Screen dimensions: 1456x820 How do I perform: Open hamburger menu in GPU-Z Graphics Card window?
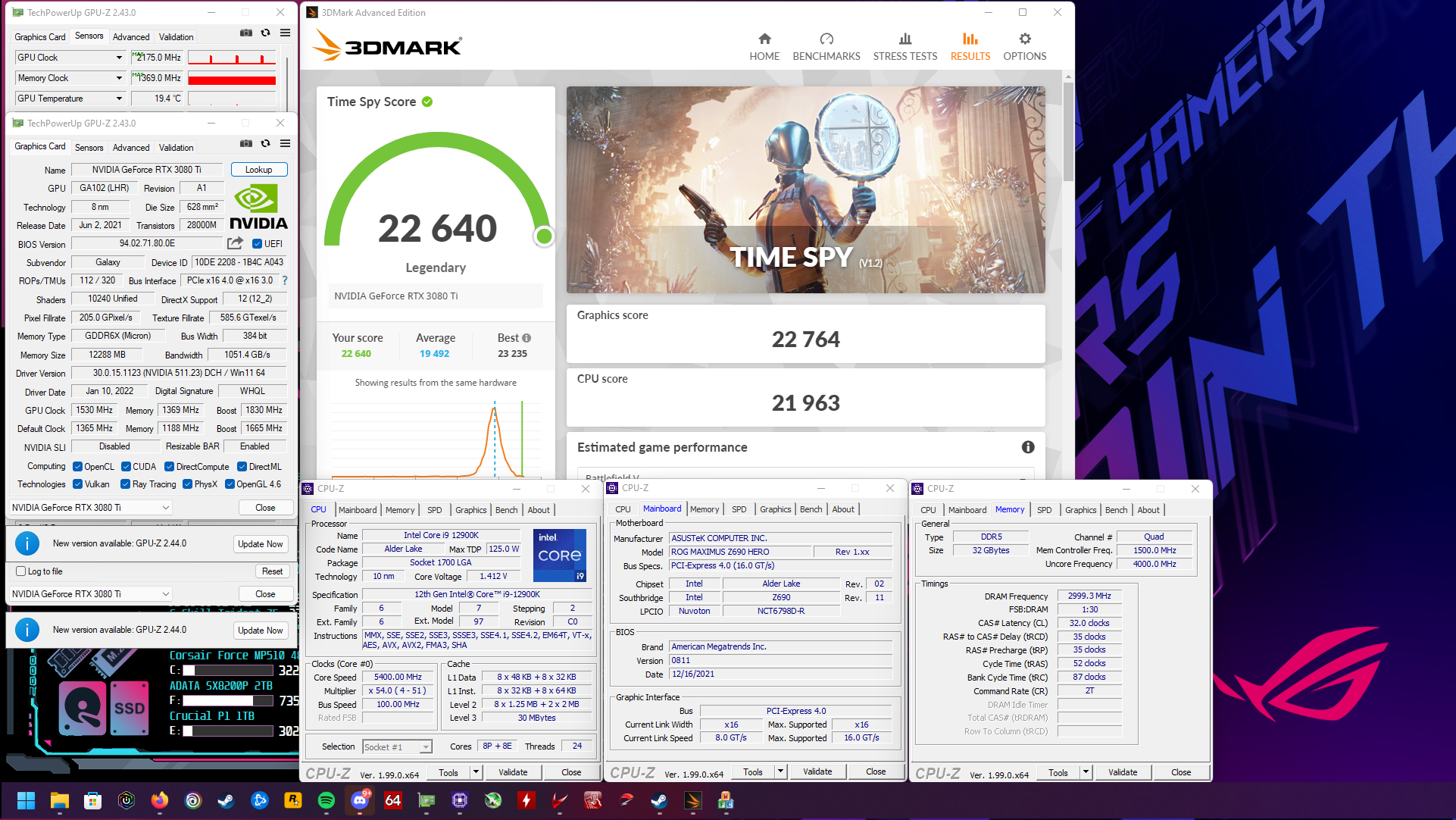[286, 143]
